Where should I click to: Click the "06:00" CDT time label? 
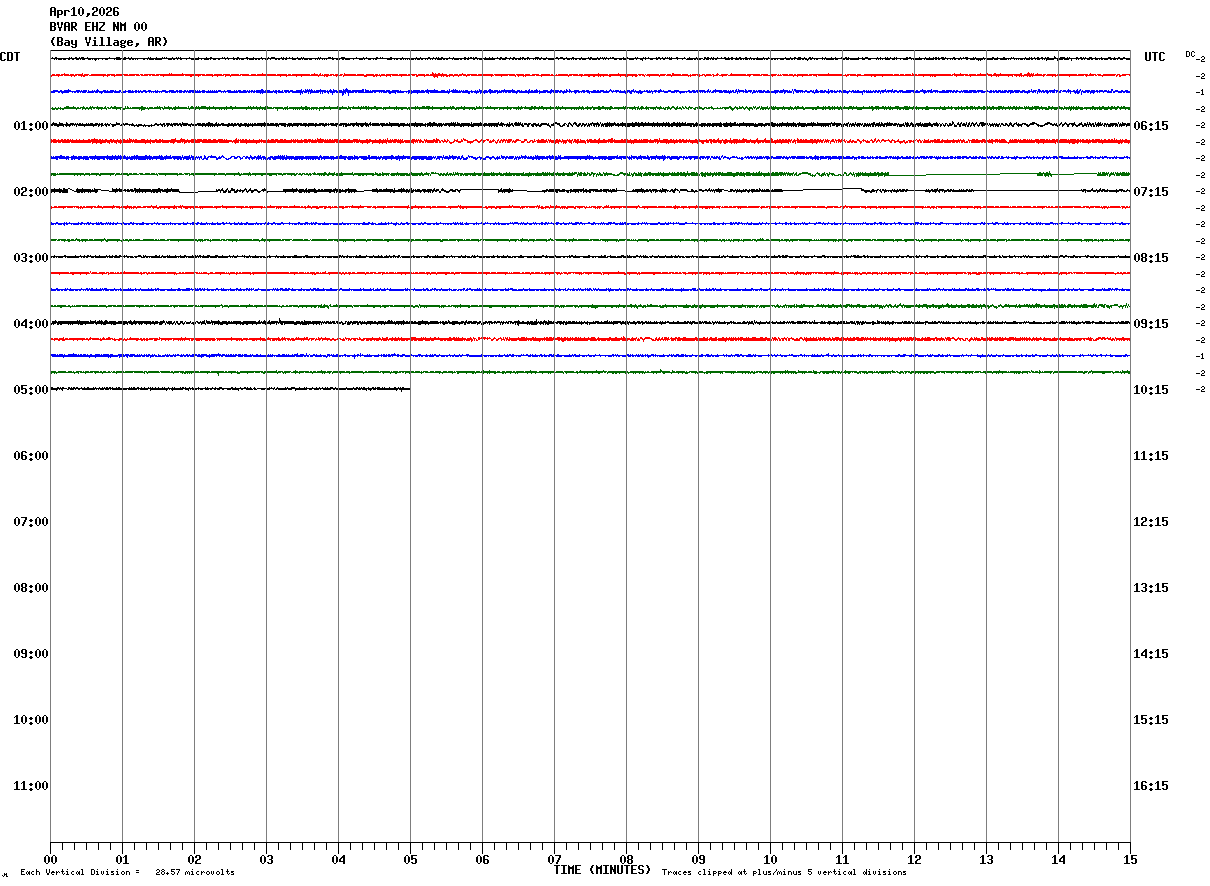(31, 456)
